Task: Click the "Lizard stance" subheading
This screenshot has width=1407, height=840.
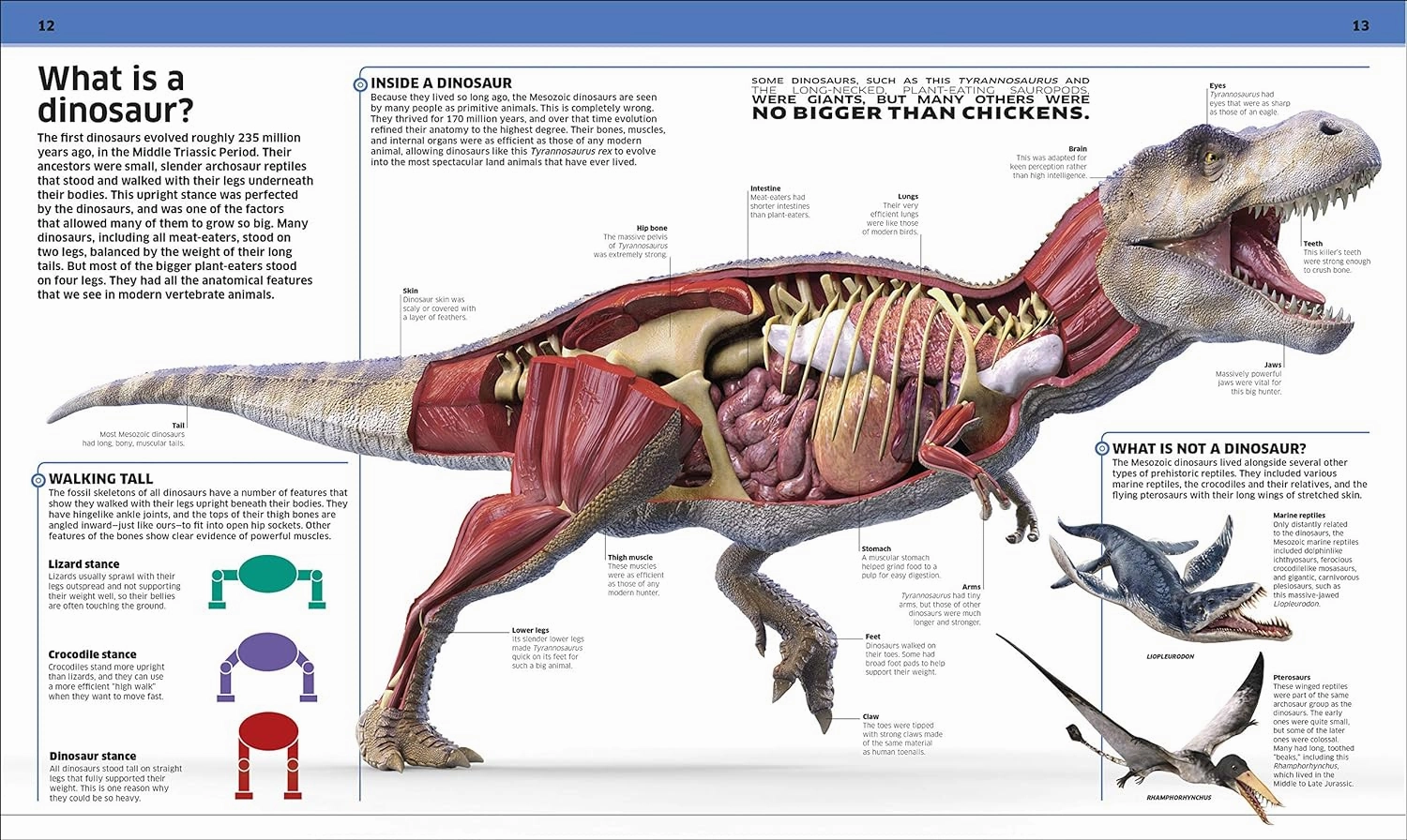Action: click(83, 564)
